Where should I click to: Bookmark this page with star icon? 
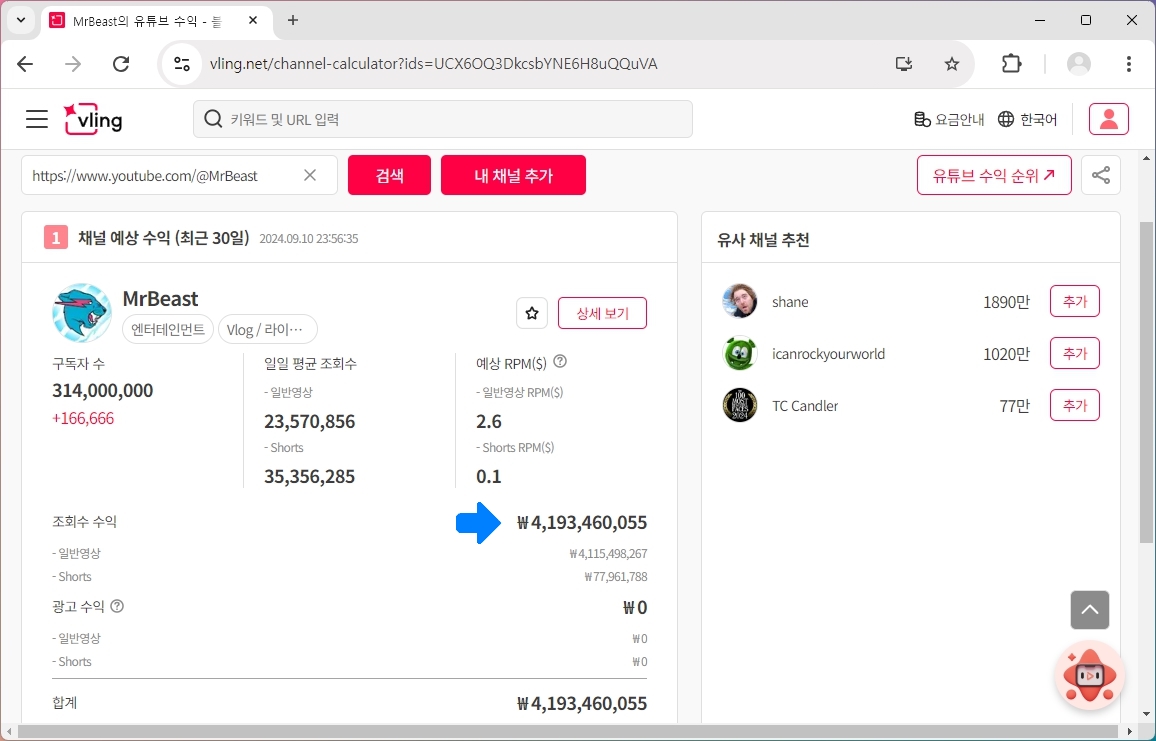(952, 64)
